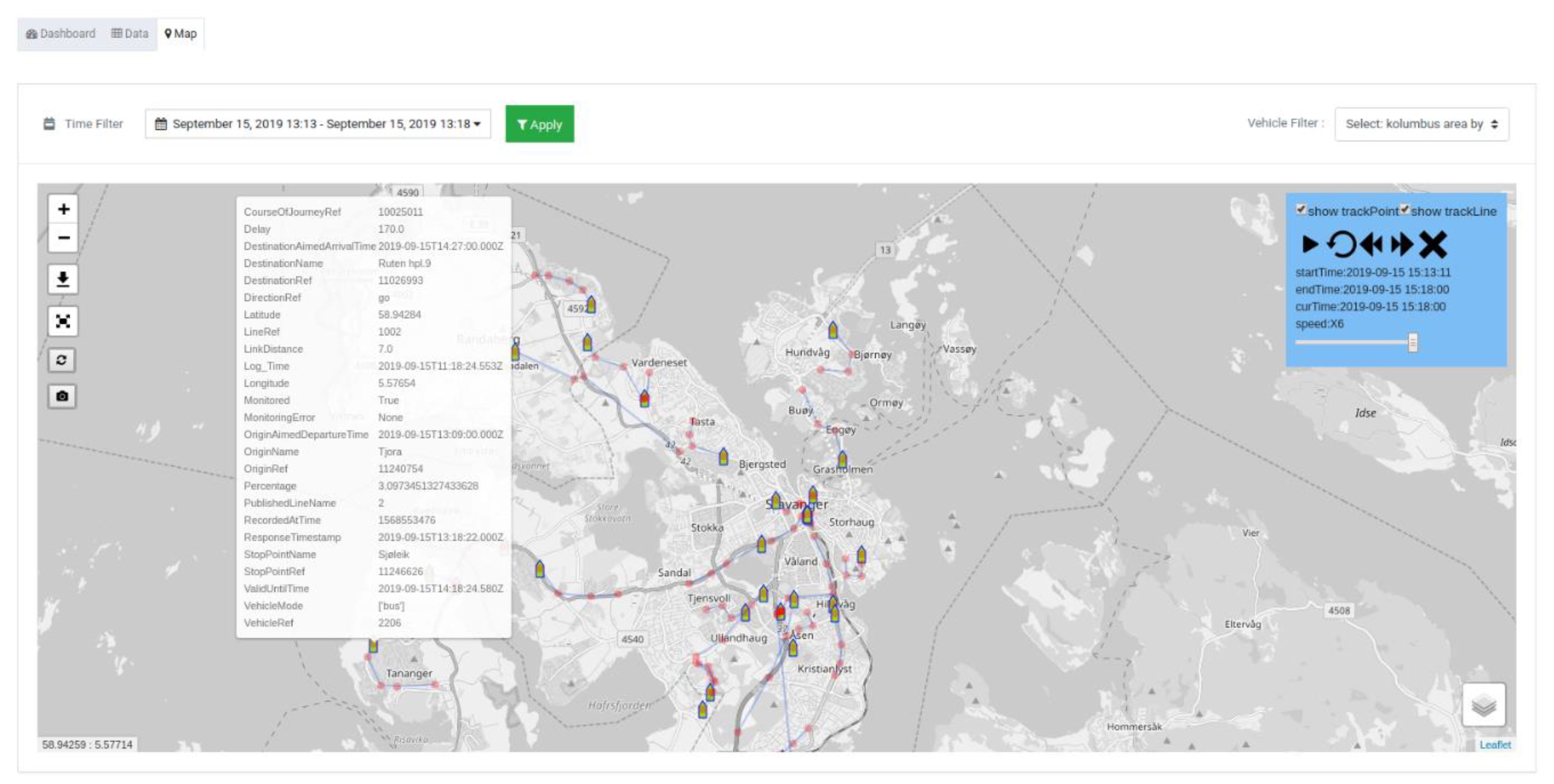Switch to the Data tab
The width and height of the screenshot is (1554, 784).
[x=130, y=34]
